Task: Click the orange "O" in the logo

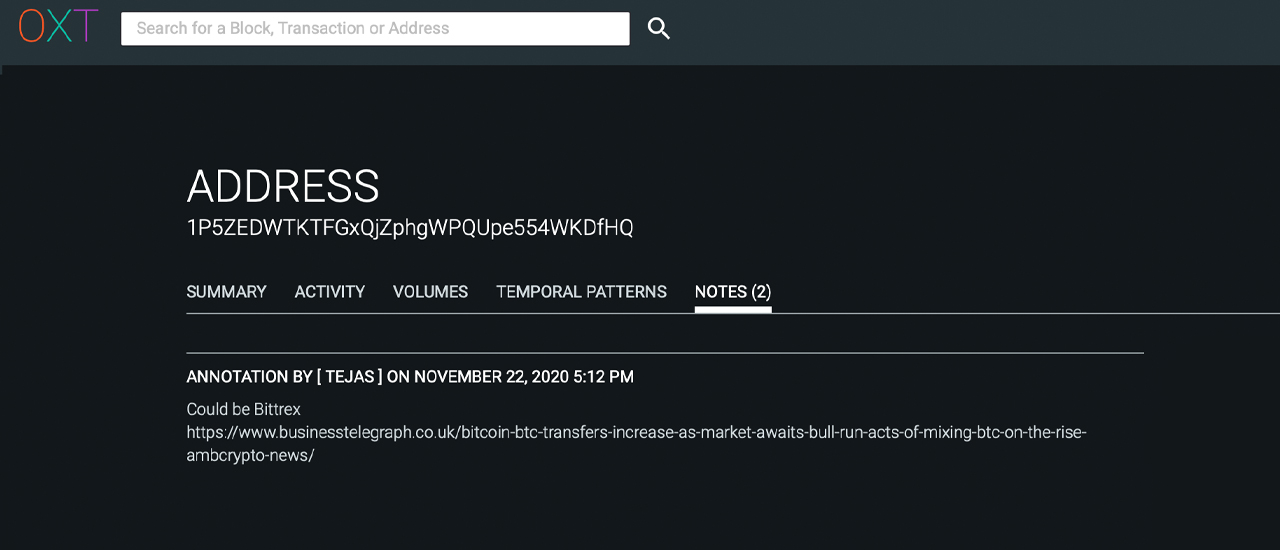Action: pos(32,27)
